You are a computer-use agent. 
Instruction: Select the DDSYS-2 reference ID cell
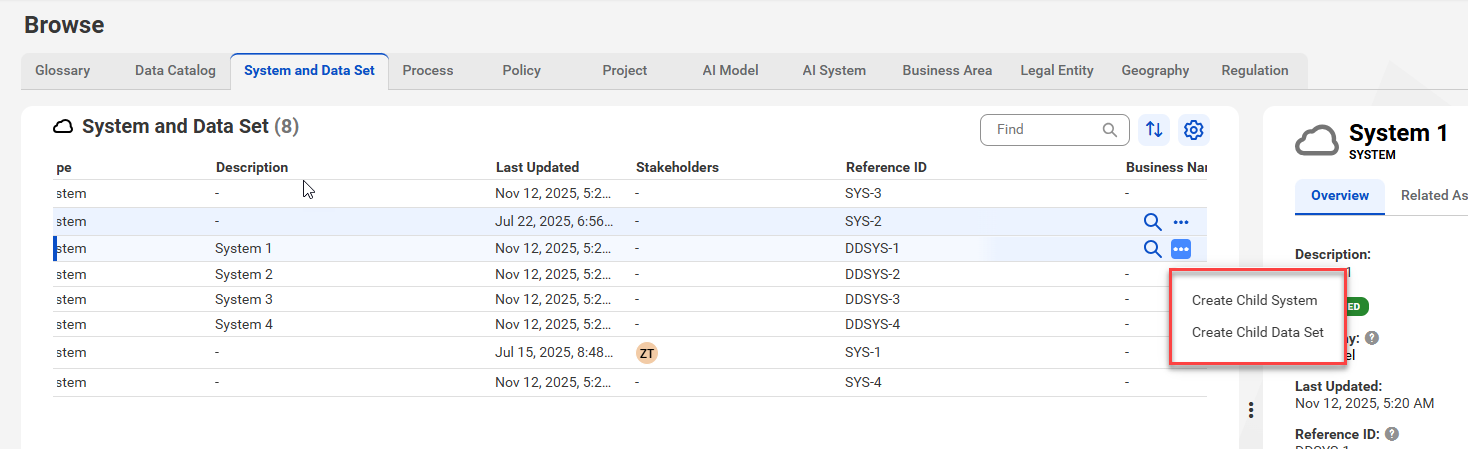coord(873,275)
